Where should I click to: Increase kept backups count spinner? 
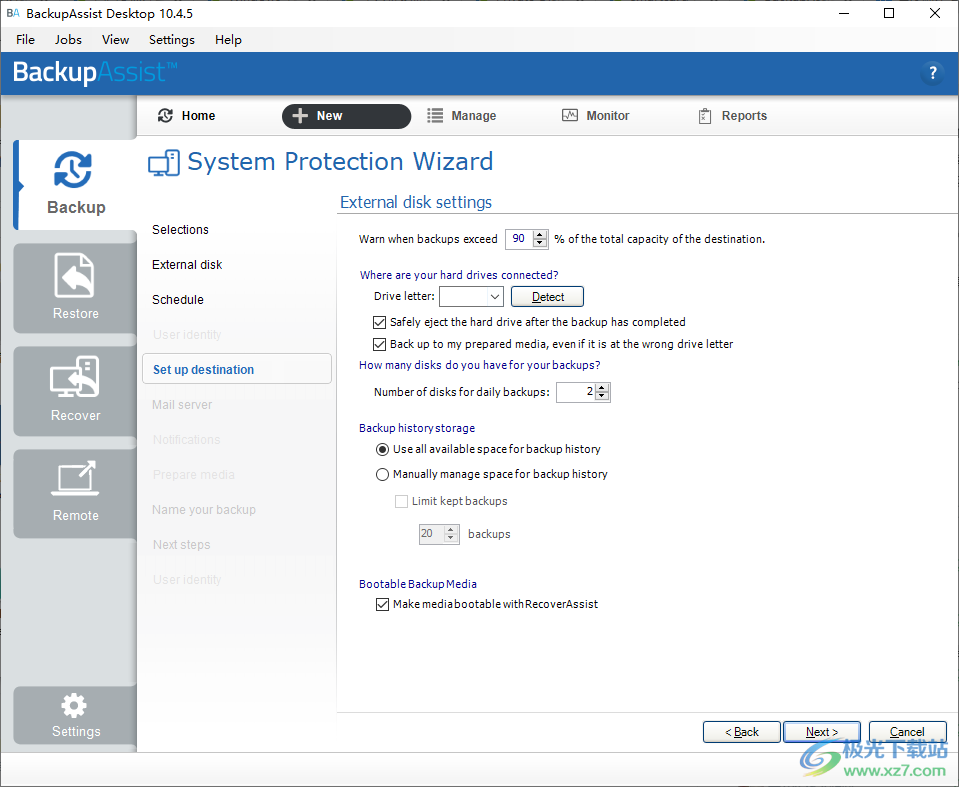[451, 530]
